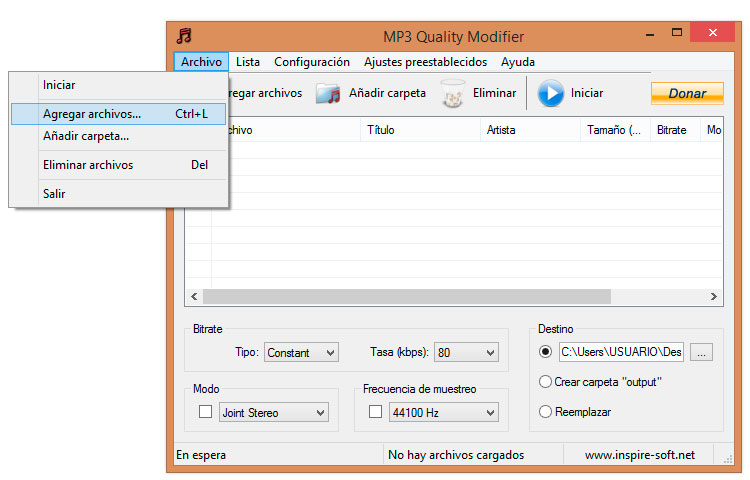The height and width of the screenshot is (480, 750).
Task: Close the MP3 Quality Modifier window
Action: [x=713, y=33]
